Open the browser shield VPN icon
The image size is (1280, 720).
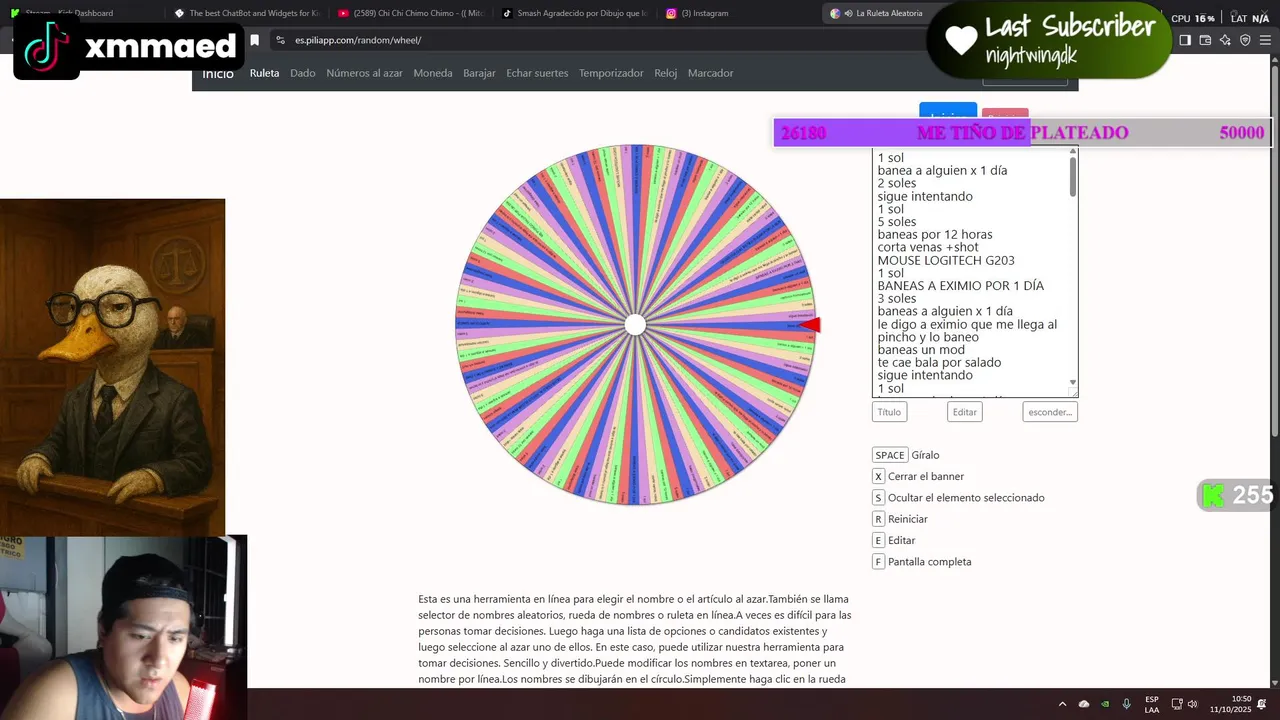(1245, 40)
